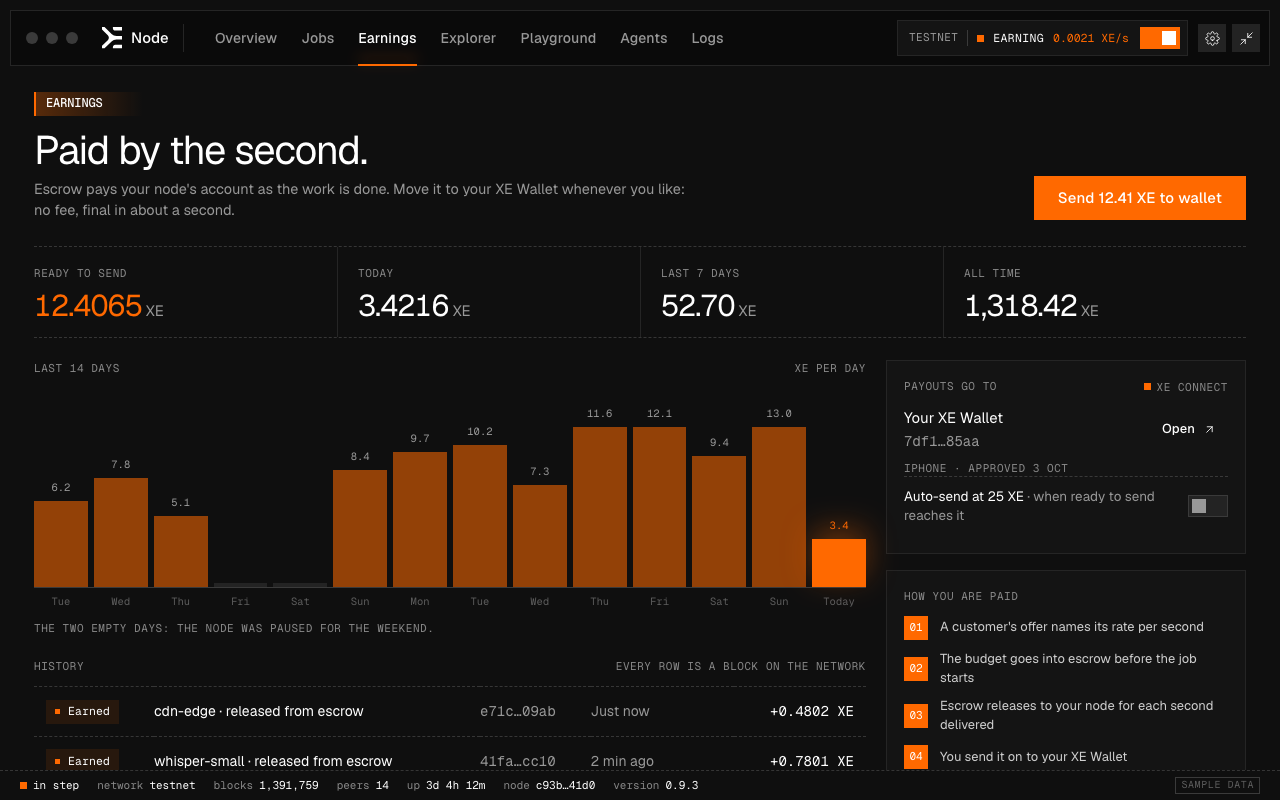The height and width of the screenshot is (800, 1280).
Task: Click the collapse window arrows icon
Action: 1246,38
